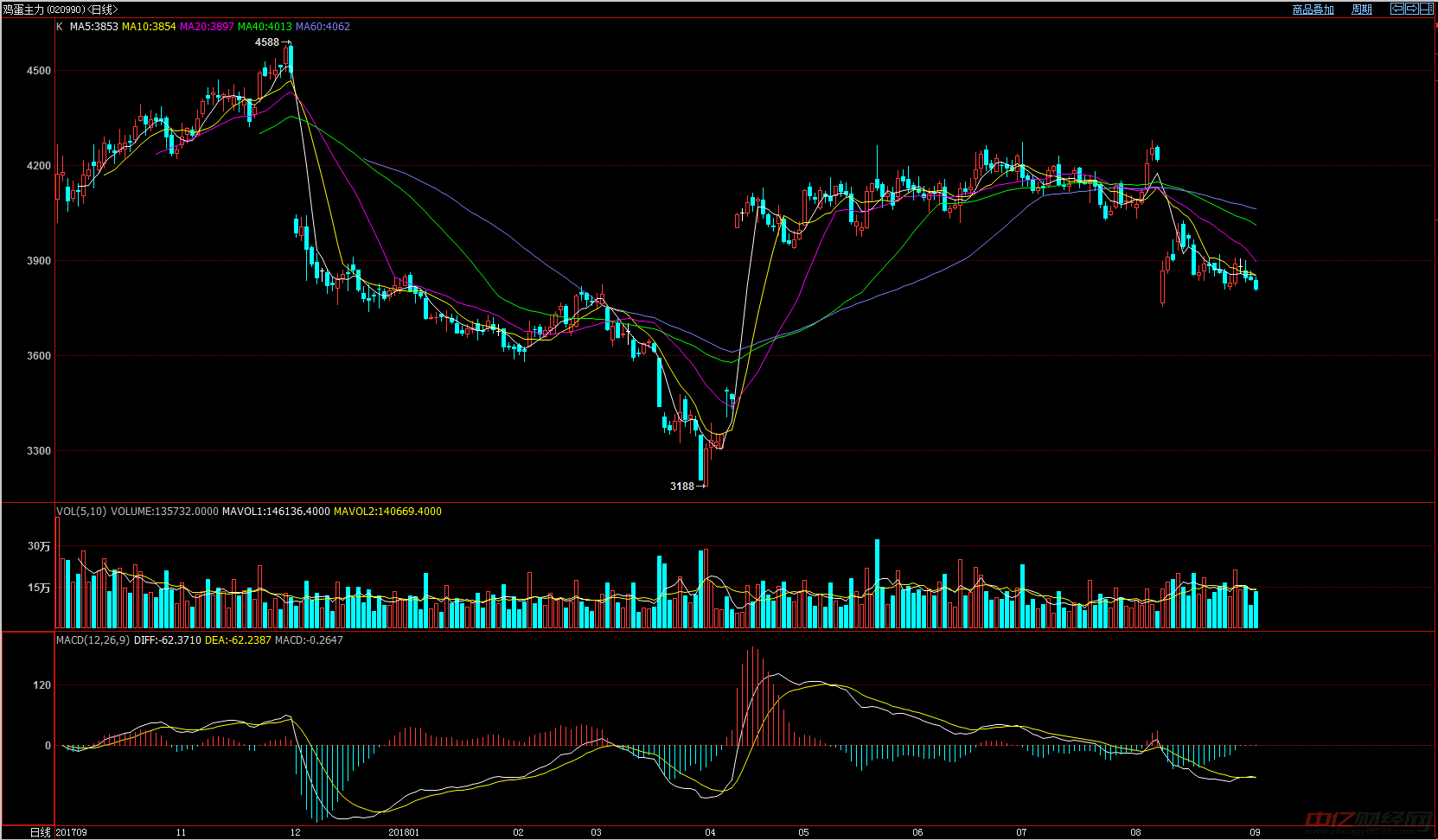Click the VOLUME:135732.0000 value

[164, 512]
